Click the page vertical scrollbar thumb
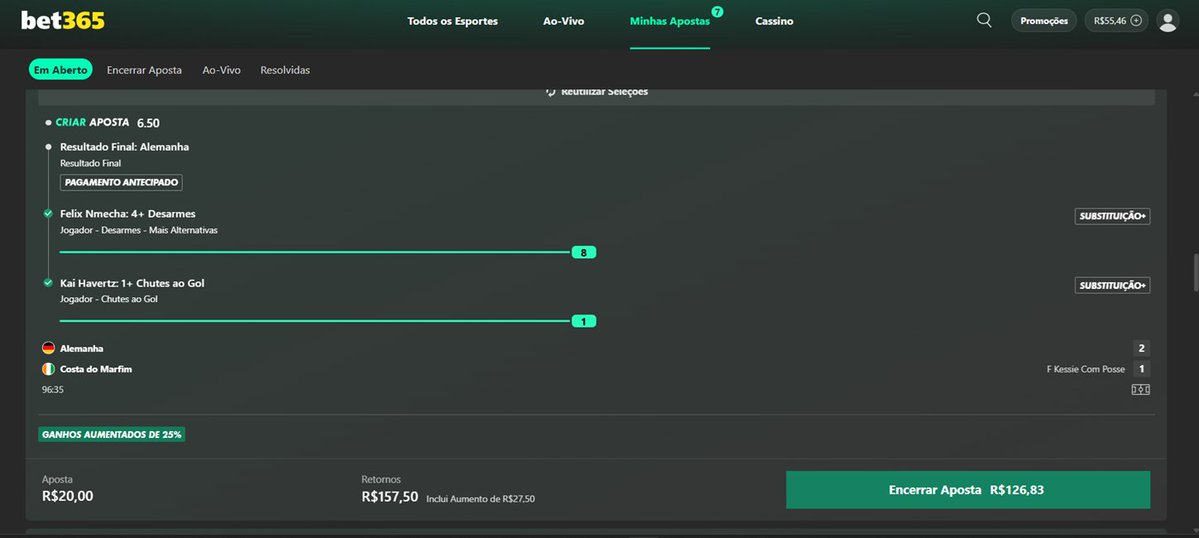1199x538 pixels. tap(1194, 273)
